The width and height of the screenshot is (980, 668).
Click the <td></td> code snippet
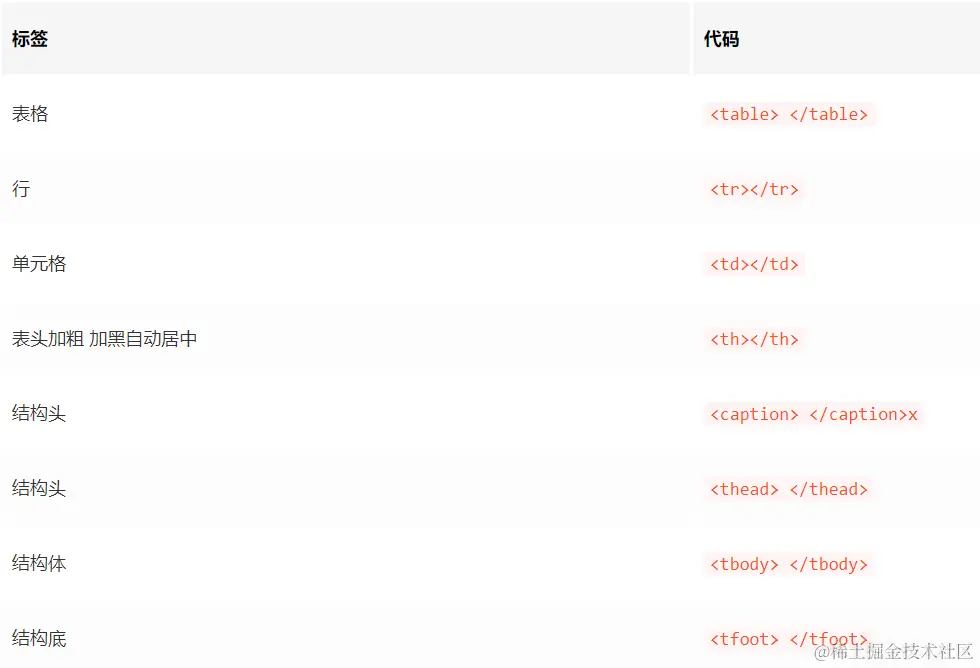click(x=754, y=264)
